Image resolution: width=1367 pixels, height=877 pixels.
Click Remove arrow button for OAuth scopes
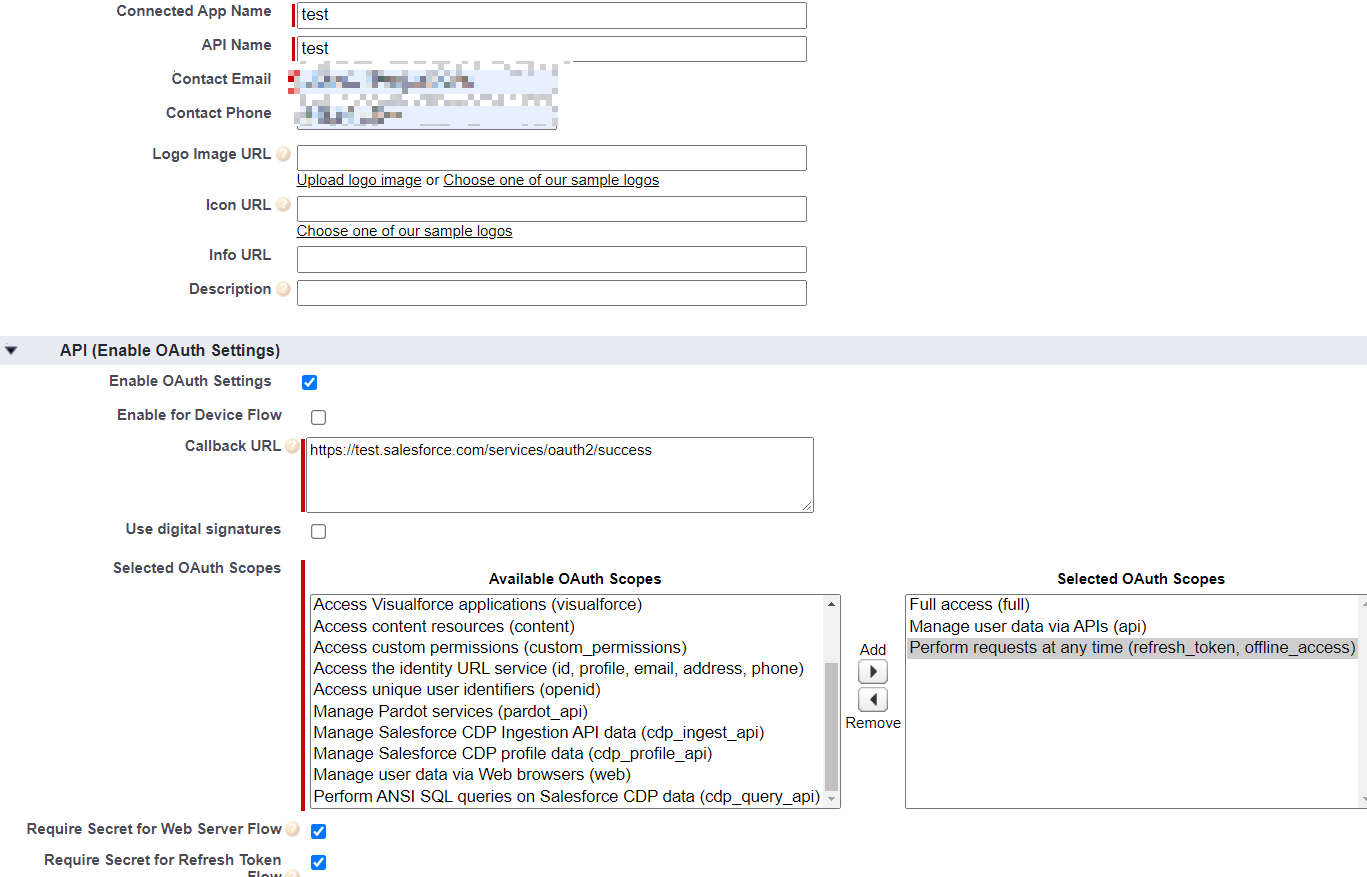[x=873, y=700]
